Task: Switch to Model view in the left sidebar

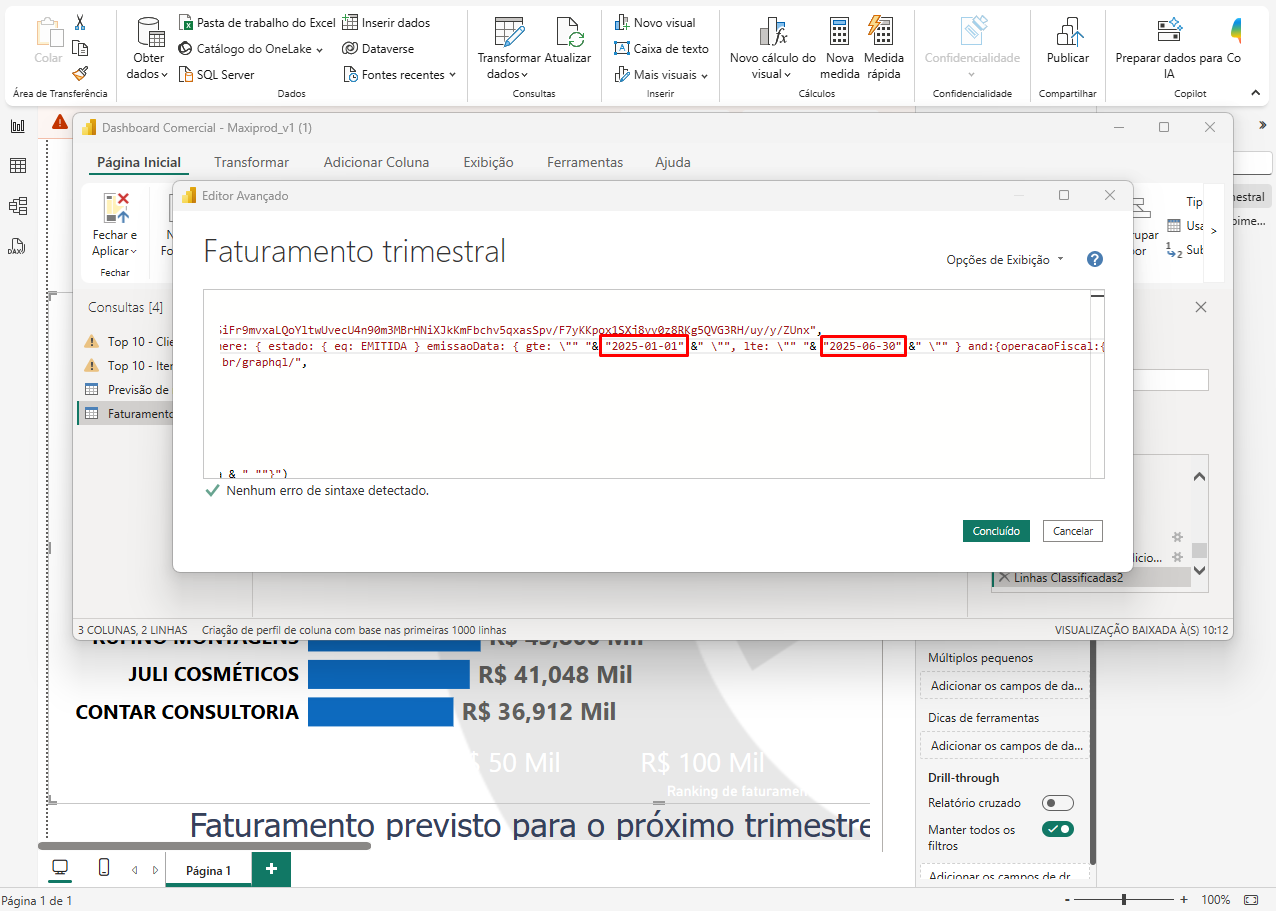Action: [x=18, y=206]
